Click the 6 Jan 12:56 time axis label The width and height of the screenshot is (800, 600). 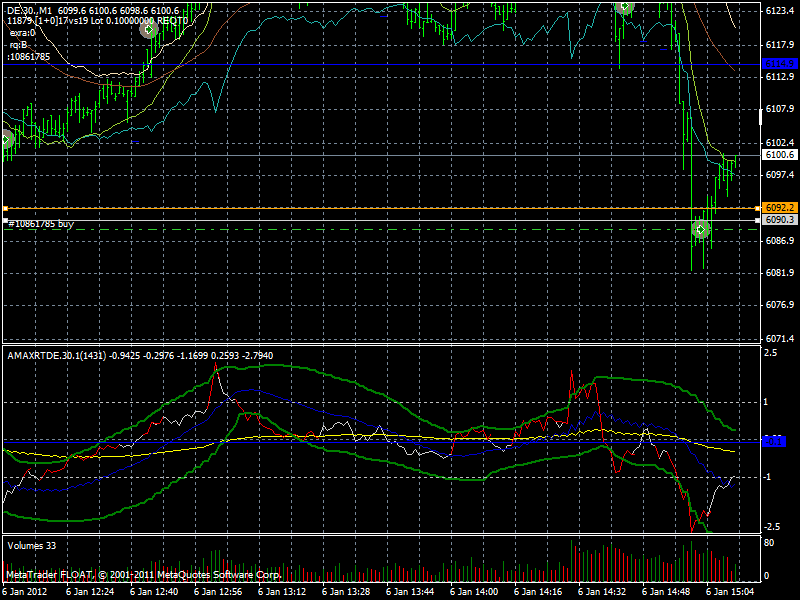coord(217,592)
